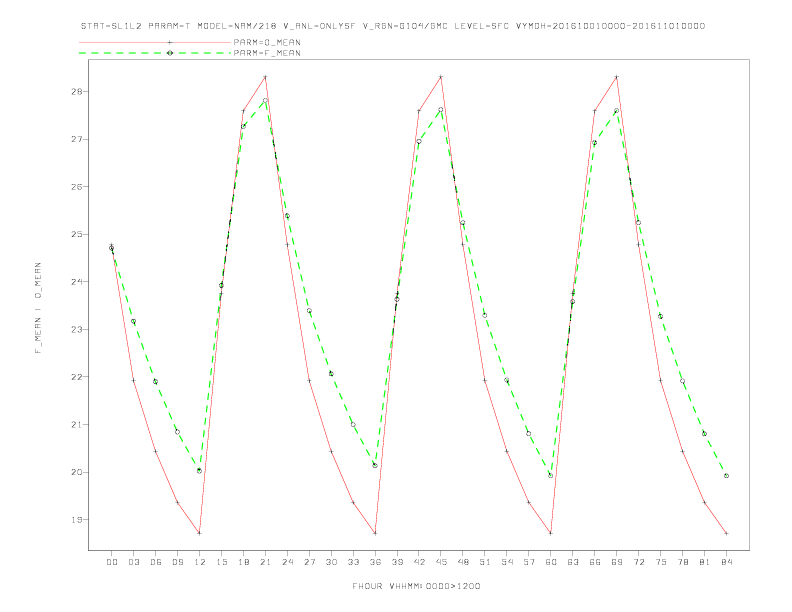792x612 pixels.
Task: Click x-axis tick label 06
Action: (156, 562)
